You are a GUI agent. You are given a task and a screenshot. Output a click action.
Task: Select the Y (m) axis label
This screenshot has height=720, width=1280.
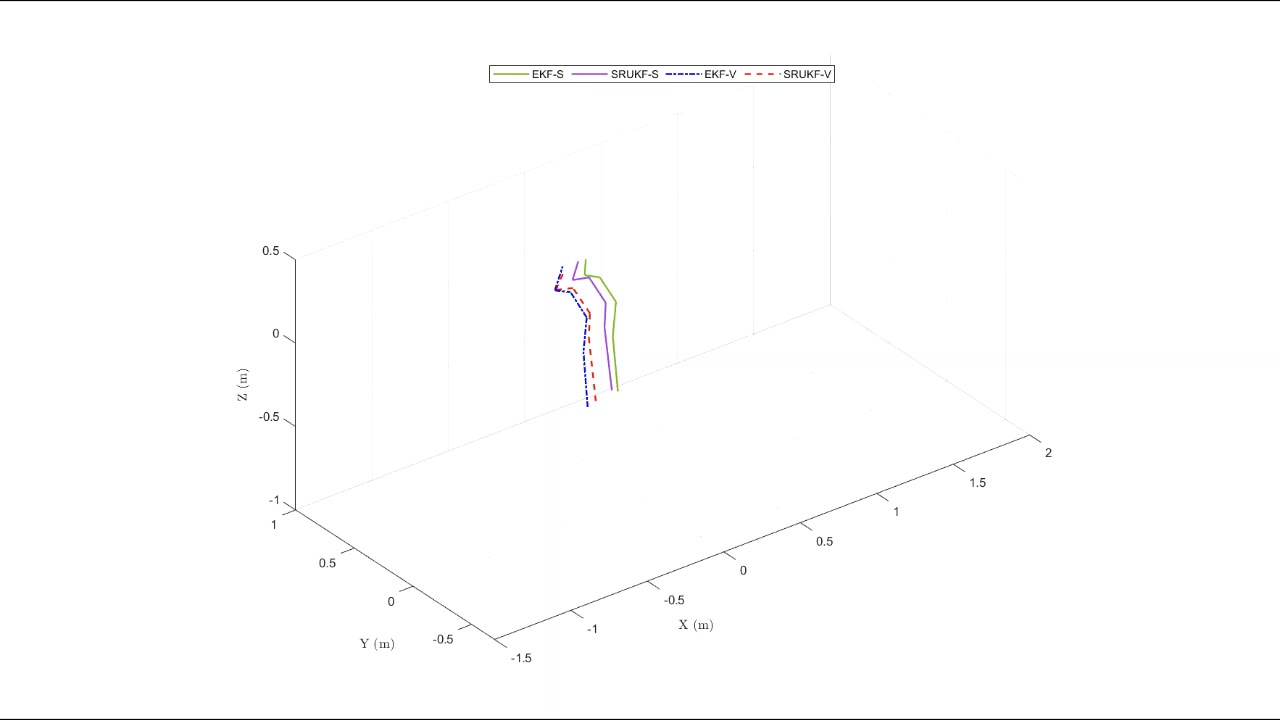coord(377,644)
